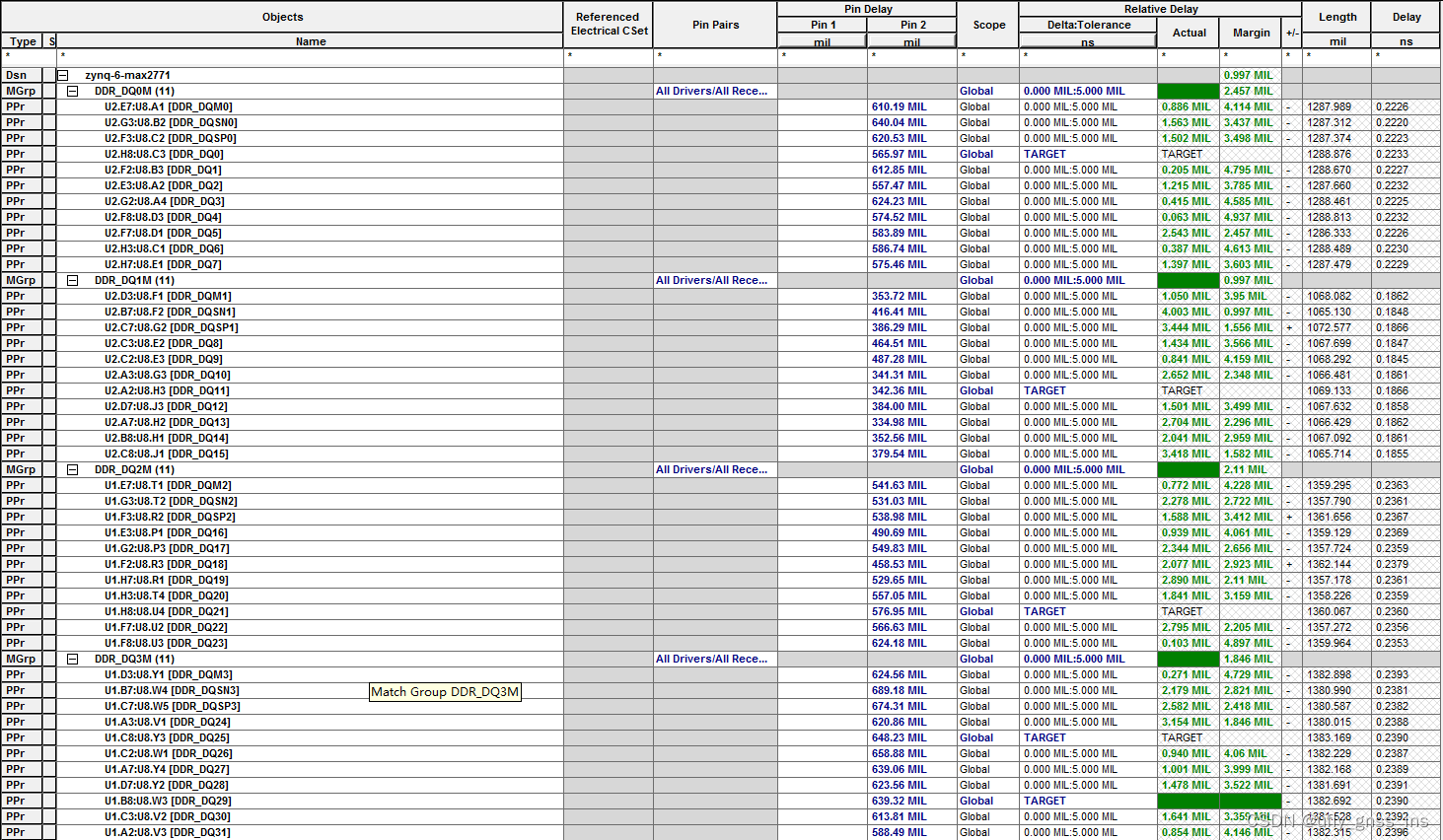Click the +/- column header

pyautogui.click(x=1292, y=33)
